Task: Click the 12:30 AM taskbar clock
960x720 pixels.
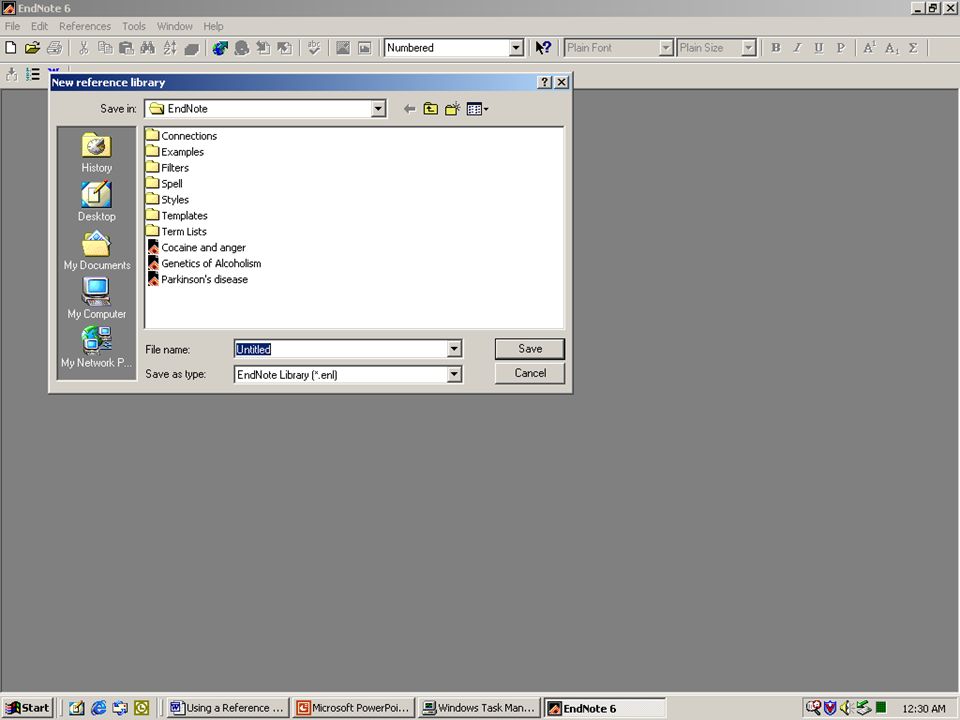Action: tap(924, 708)
